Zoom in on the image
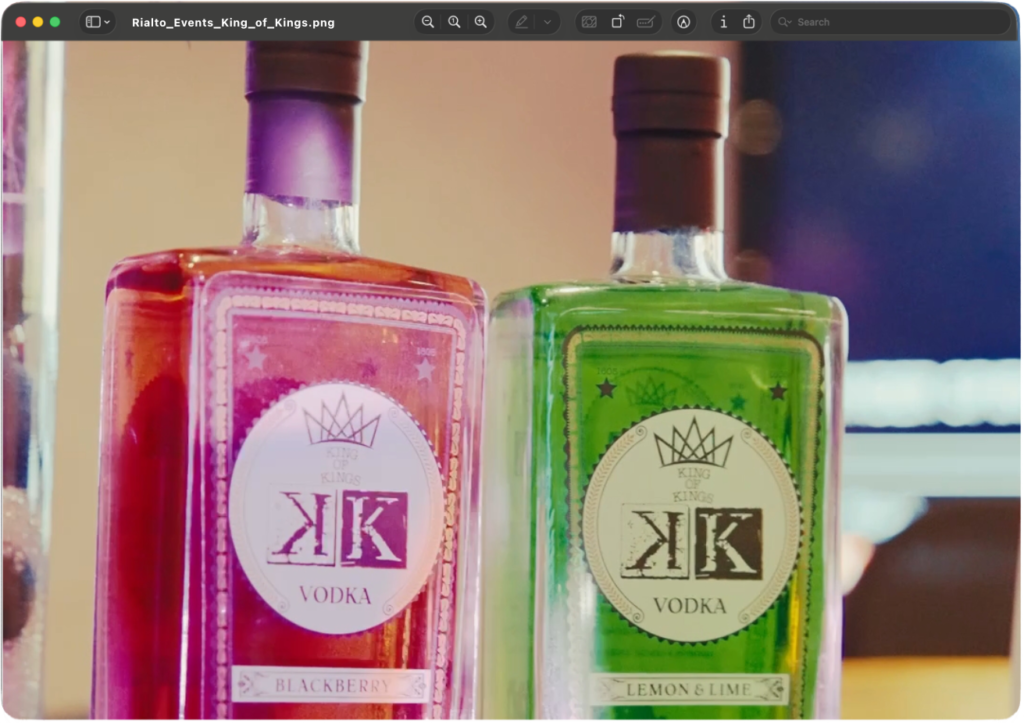The width and height of the screenshot is (1024, 723). pos(481,22)
